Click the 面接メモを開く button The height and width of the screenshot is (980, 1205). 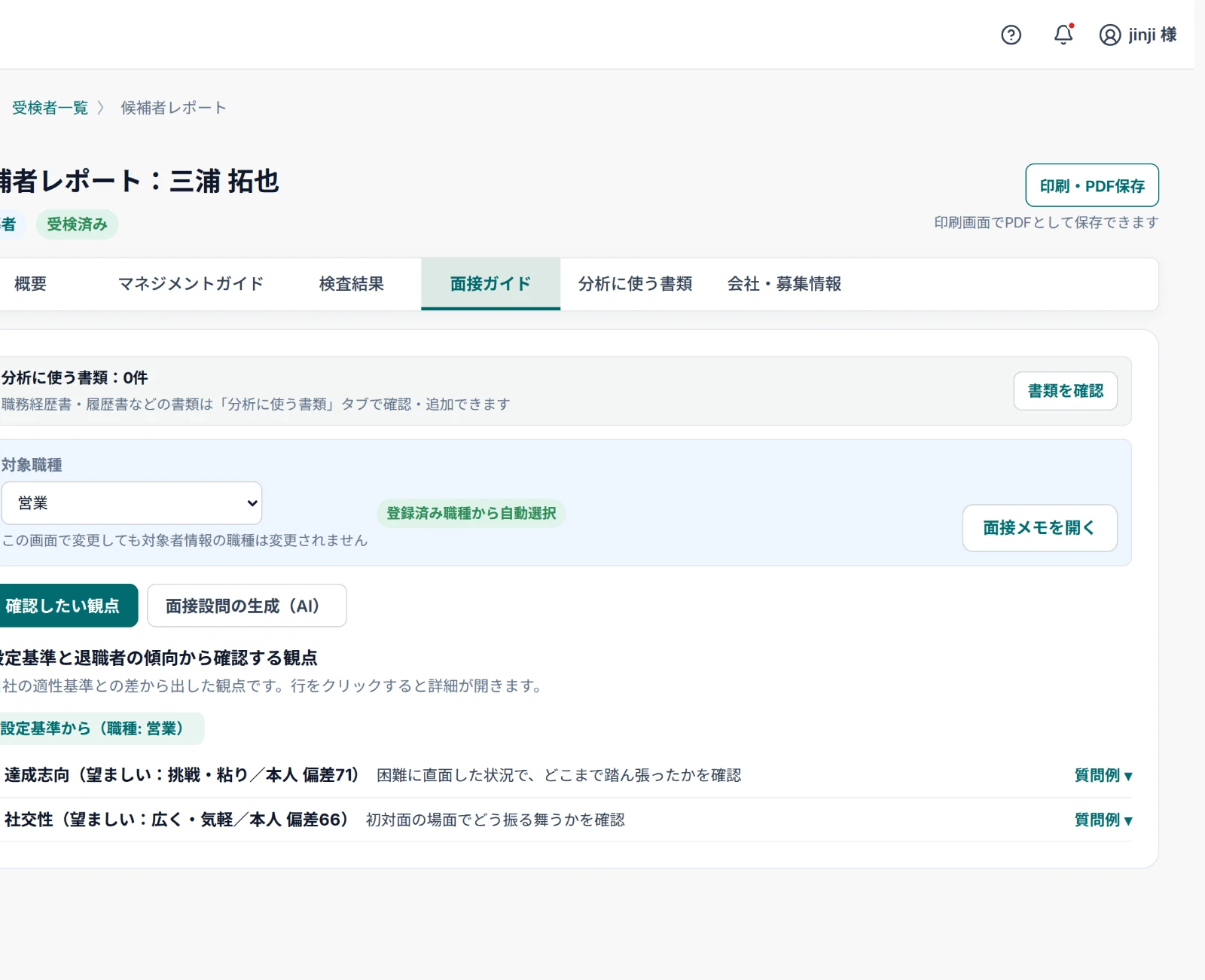pyautogui.click(x=1039, y=528)
